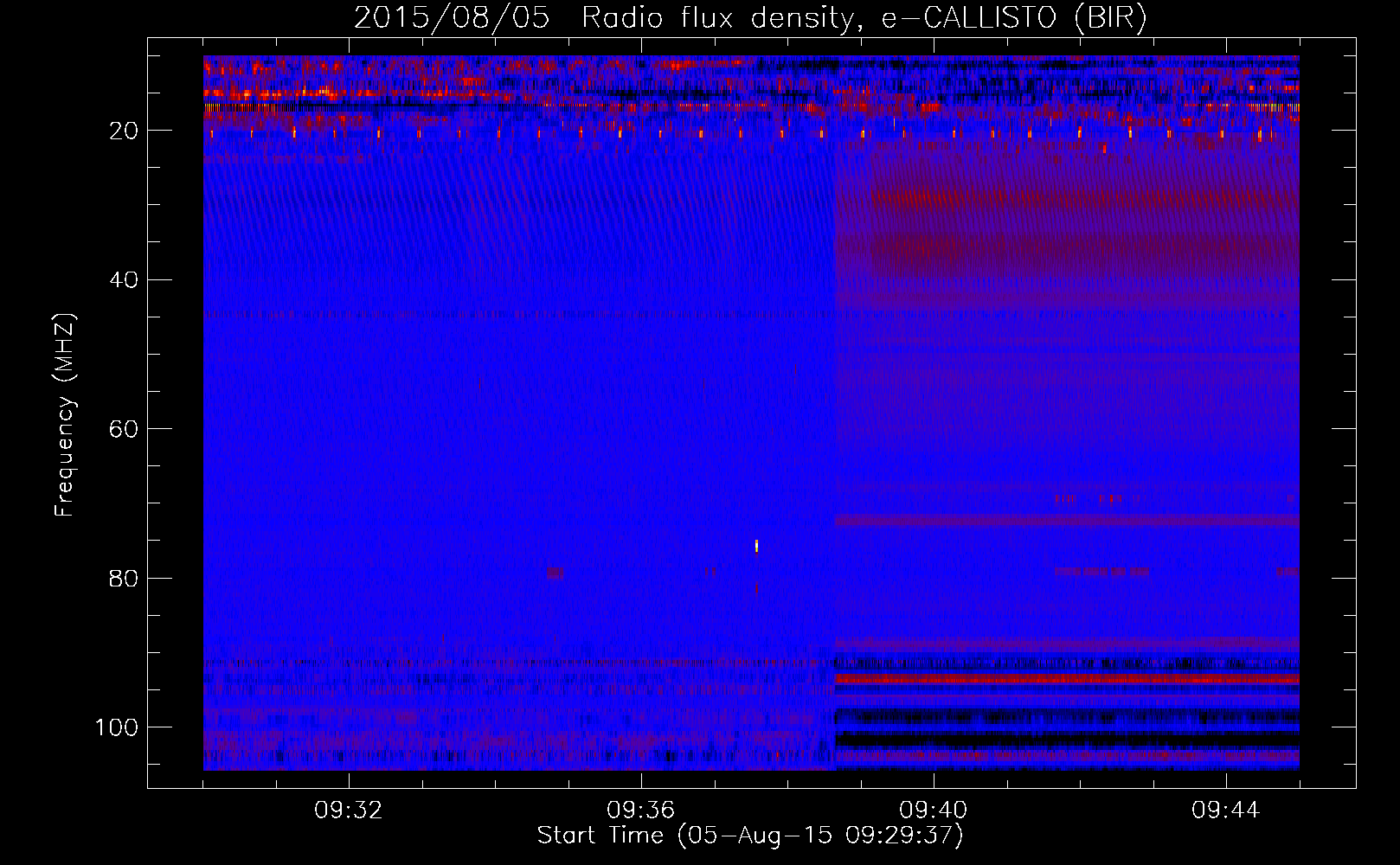This screenshot has width=1400, height=865.
Task: Click the 'Start Time (05-Aug-15 09:29:37)' label
Action: tap(750, 836)
